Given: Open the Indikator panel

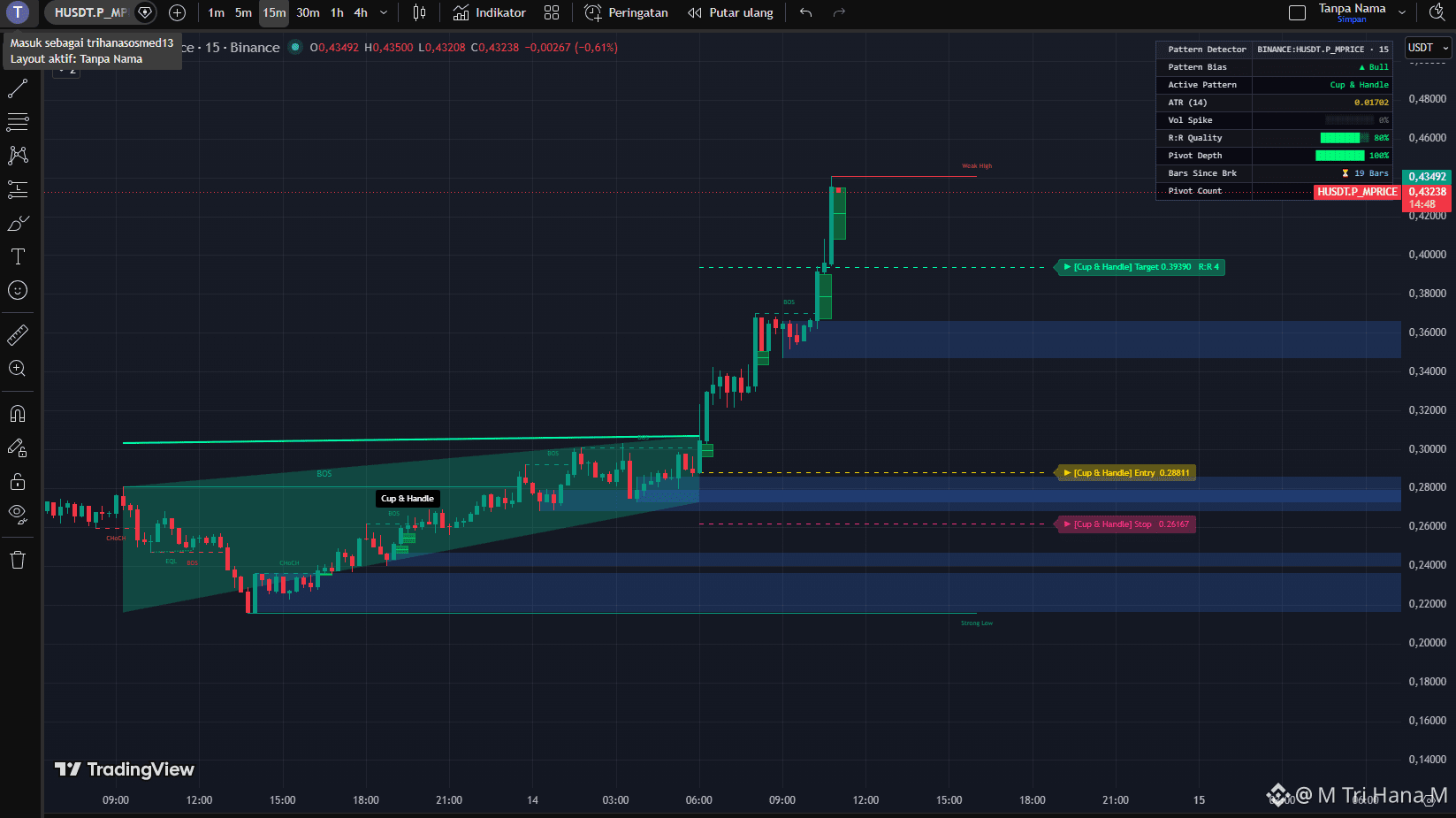Looking at the screenshot, I should click(x=490, y=12).
